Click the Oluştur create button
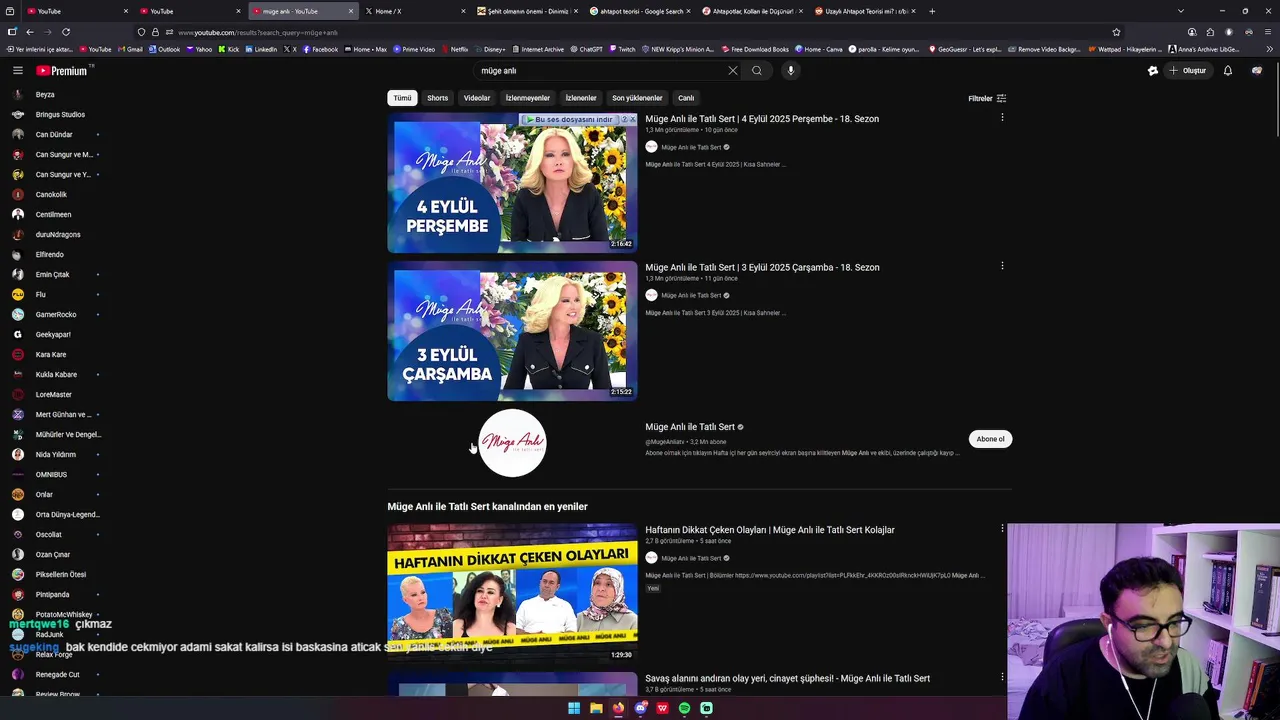The height and width of the screenshot is (720, 1280). click(1188, 71)
